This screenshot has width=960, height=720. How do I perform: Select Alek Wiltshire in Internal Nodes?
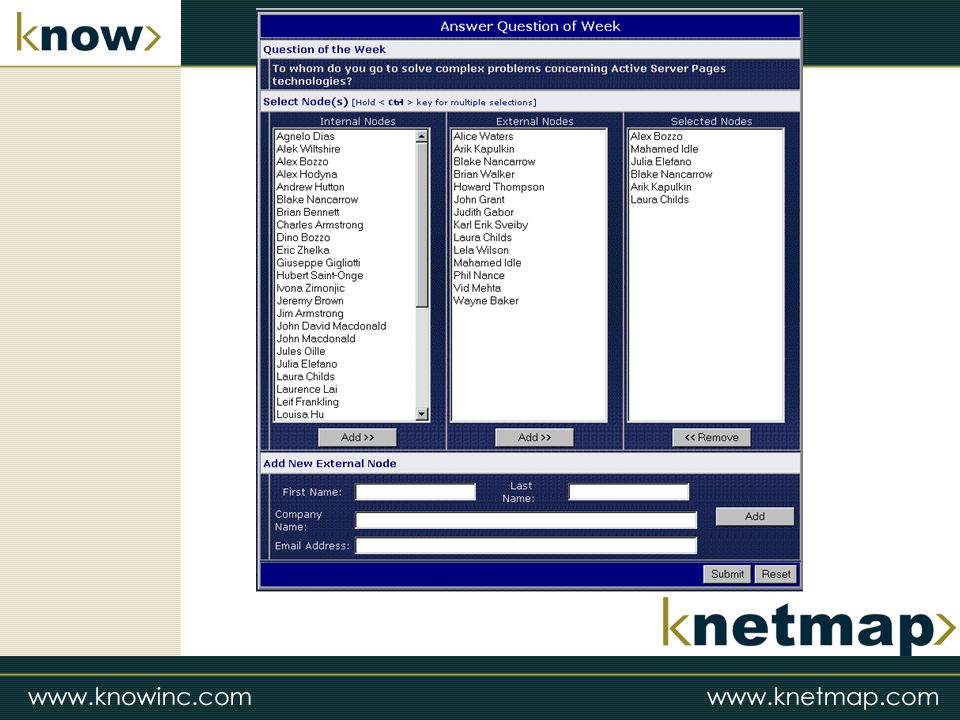click(x=308, y=149)
